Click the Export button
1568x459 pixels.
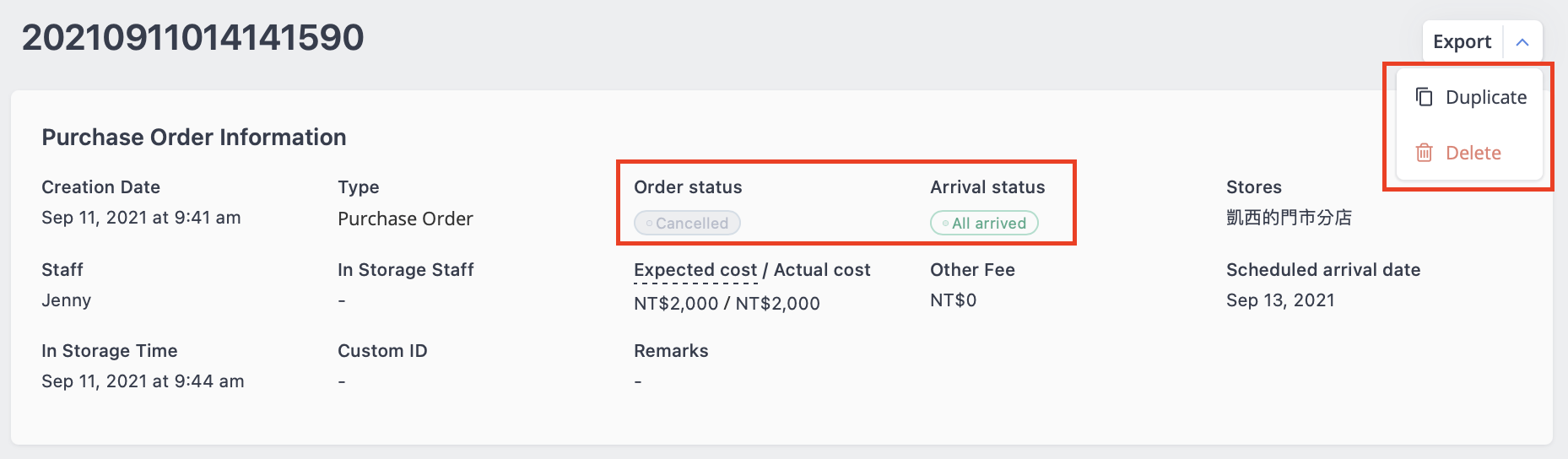(x=1462, y=42)
